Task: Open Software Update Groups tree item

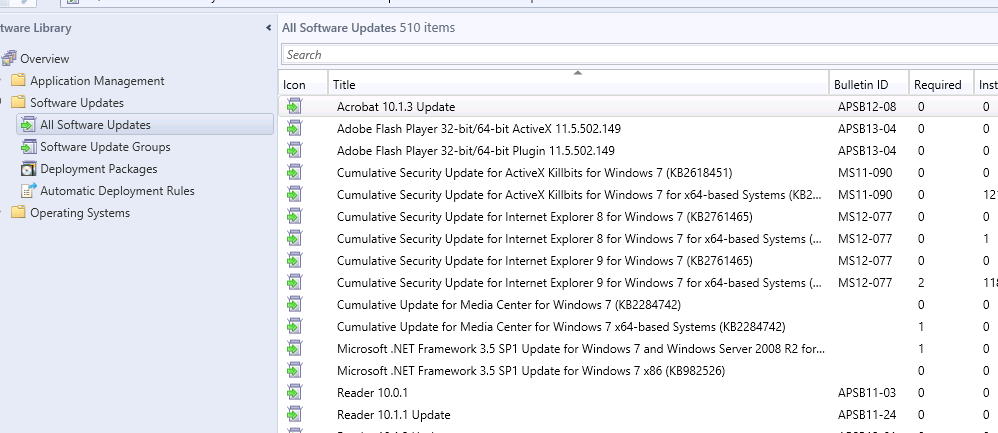Action: tap(106, 146)
